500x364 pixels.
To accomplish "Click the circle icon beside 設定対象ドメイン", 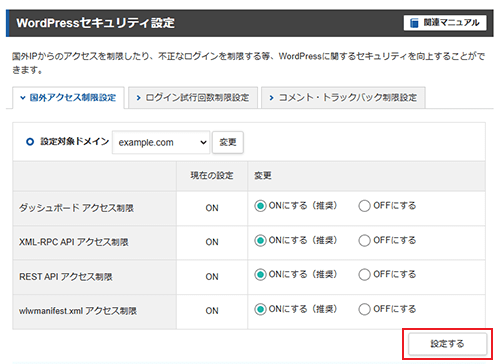I will (x=30, y=142).
